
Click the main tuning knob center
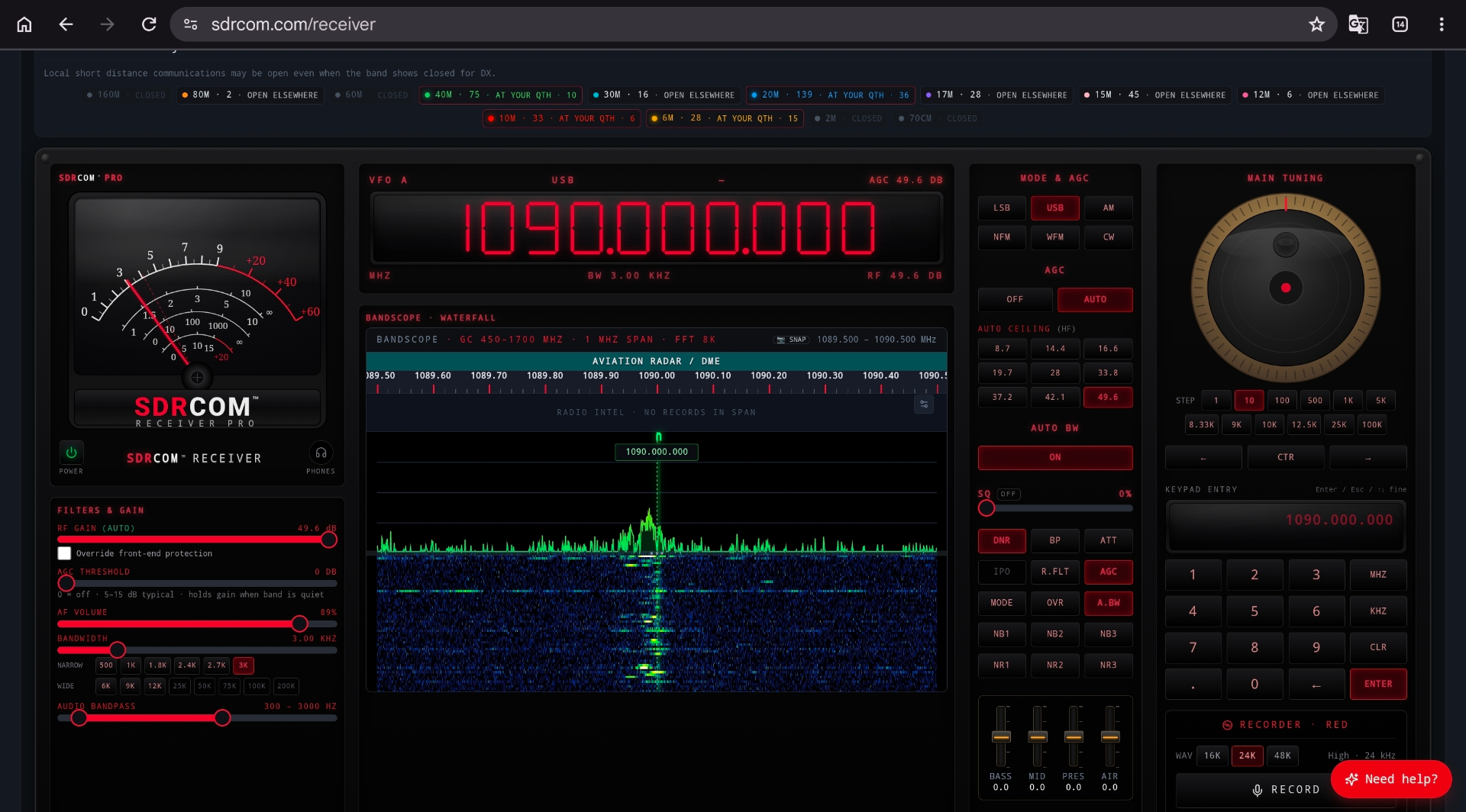click(1286, 288)
